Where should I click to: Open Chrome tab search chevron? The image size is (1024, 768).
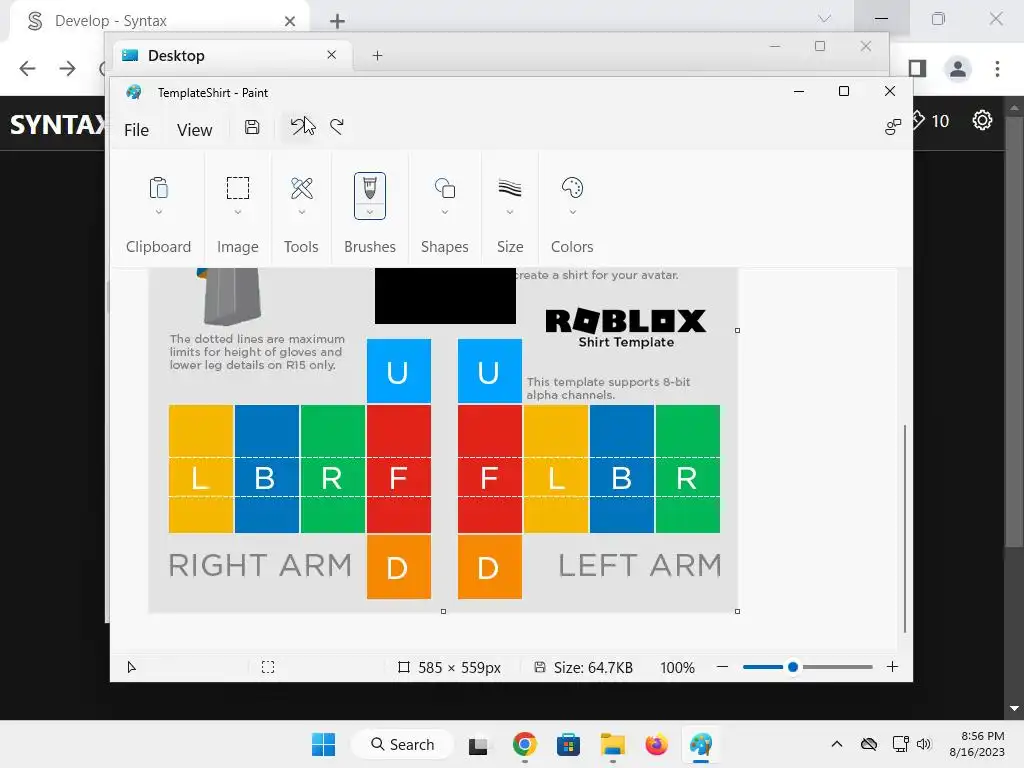pyautogui.click(x=825, y=19)
